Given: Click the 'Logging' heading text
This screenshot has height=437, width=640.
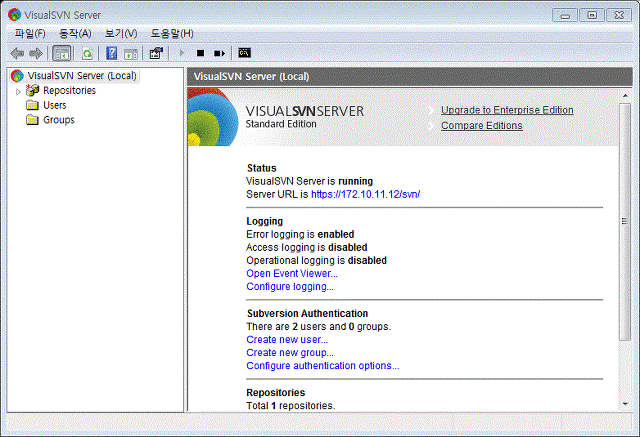Looking at the screenshot, I should 264,221.
